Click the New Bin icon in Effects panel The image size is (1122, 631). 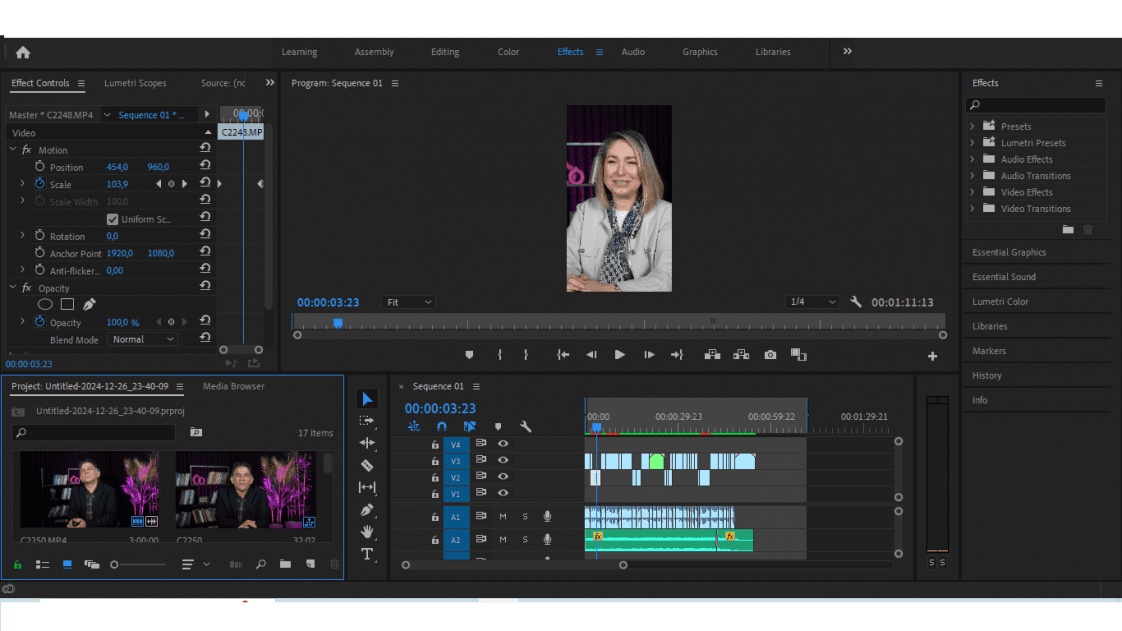point(1068,230)
